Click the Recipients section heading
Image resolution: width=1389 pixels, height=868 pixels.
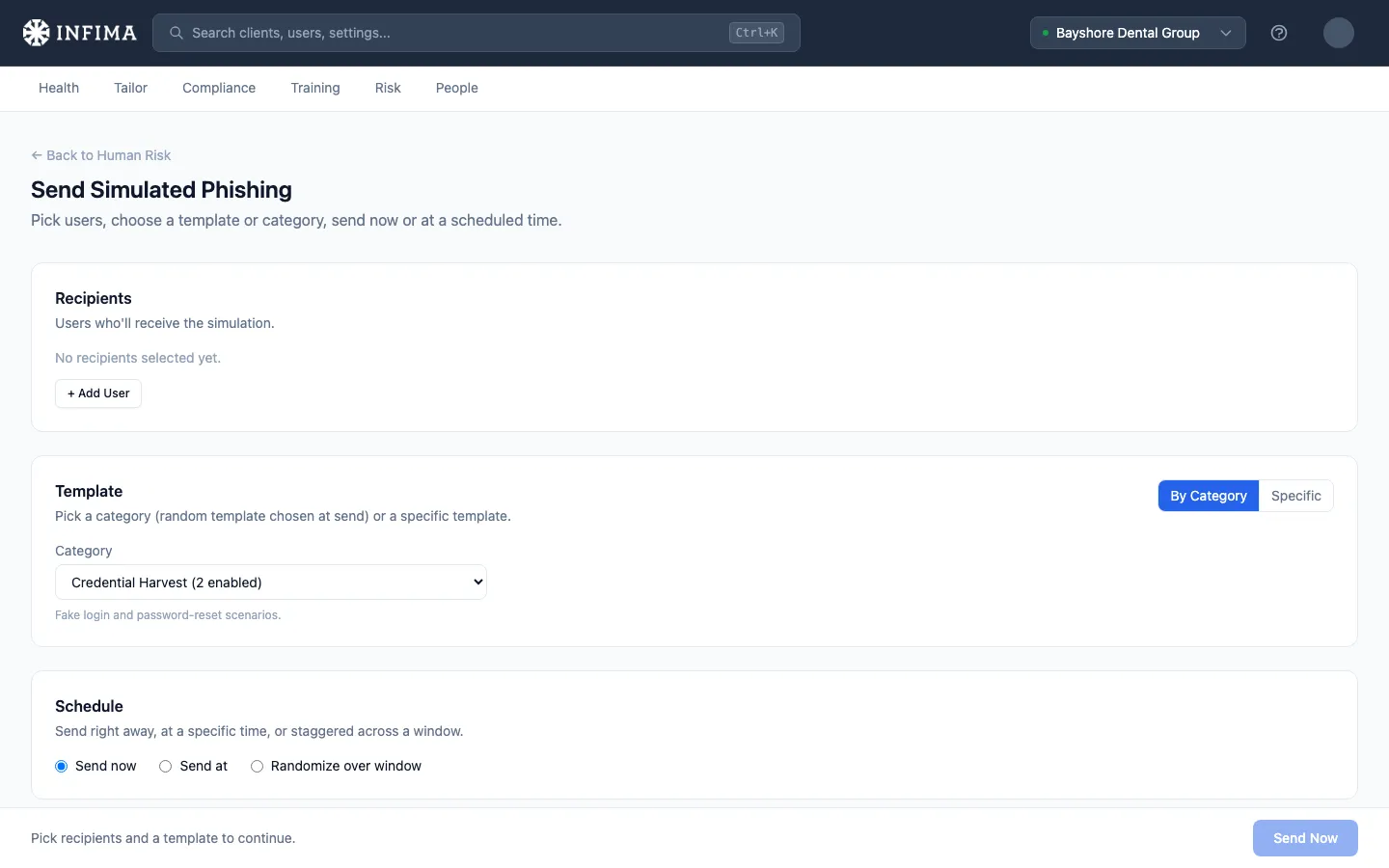(x=94, y=298)
